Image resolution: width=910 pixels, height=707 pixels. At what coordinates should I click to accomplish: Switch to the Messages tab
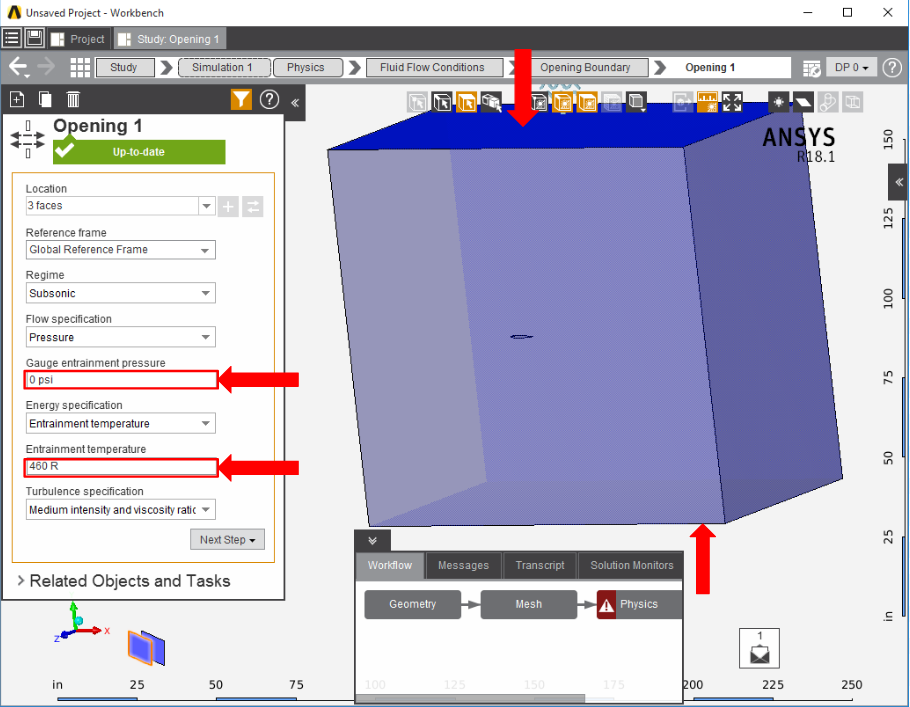click(464, 565)
